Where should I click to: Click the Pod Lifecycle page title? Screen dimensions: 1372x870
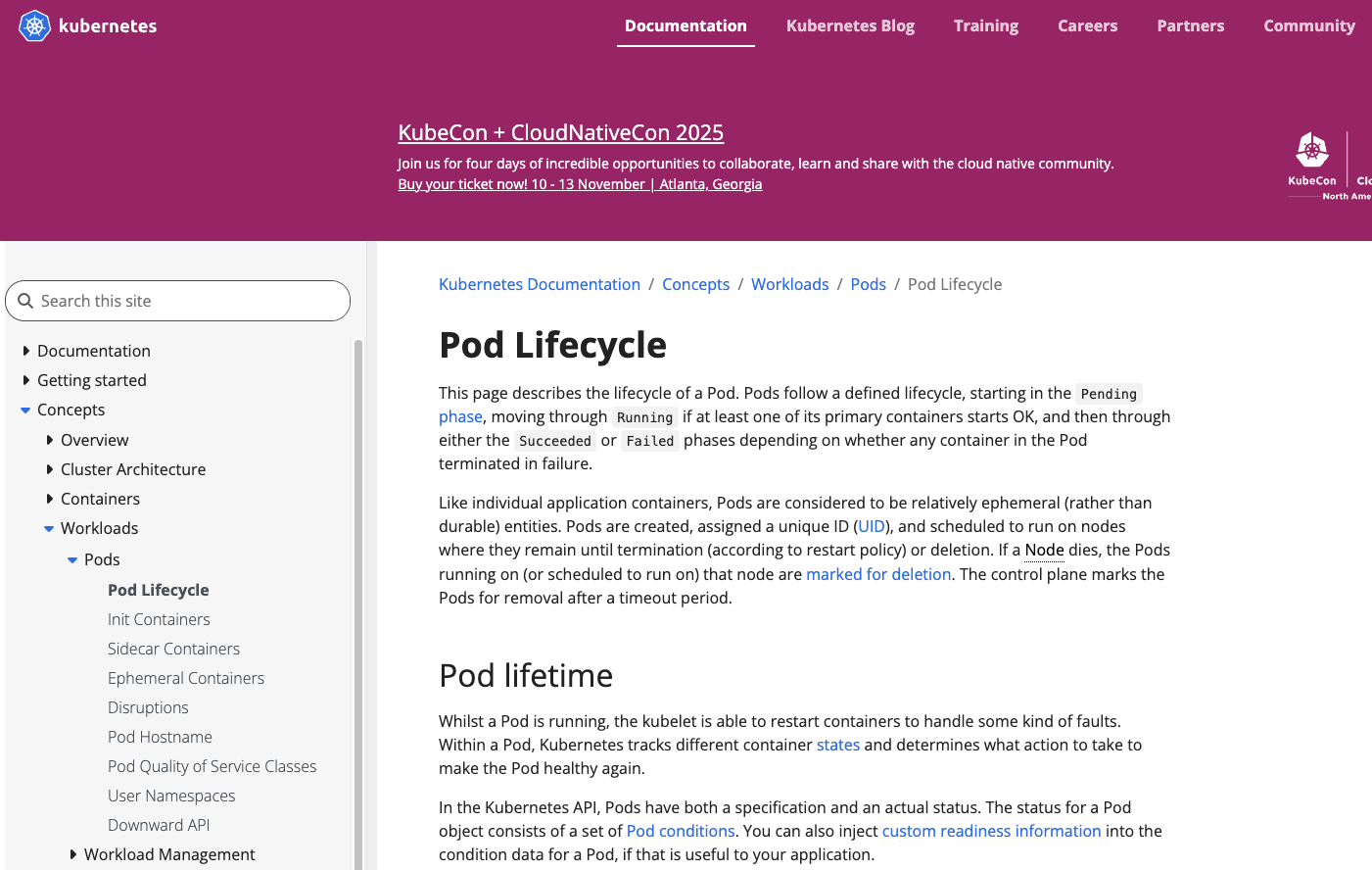pos(552,345)
